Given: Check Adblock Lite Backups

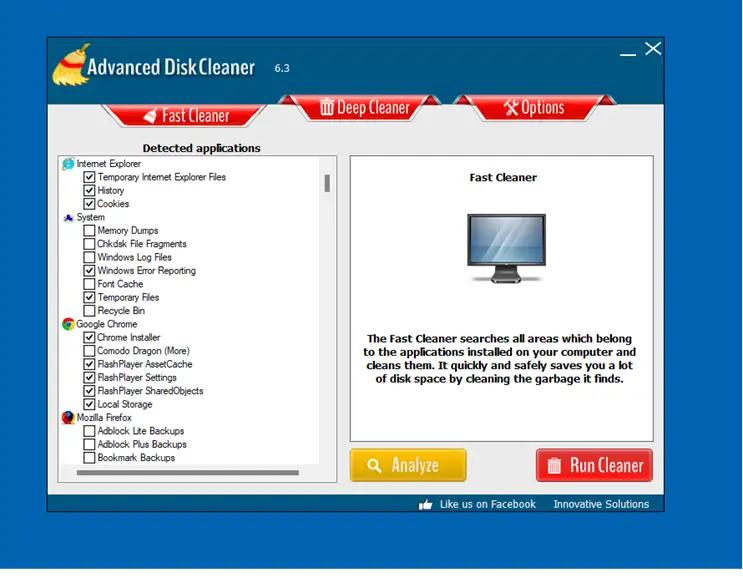Looking at the screenshot, I should pos(89,431).
